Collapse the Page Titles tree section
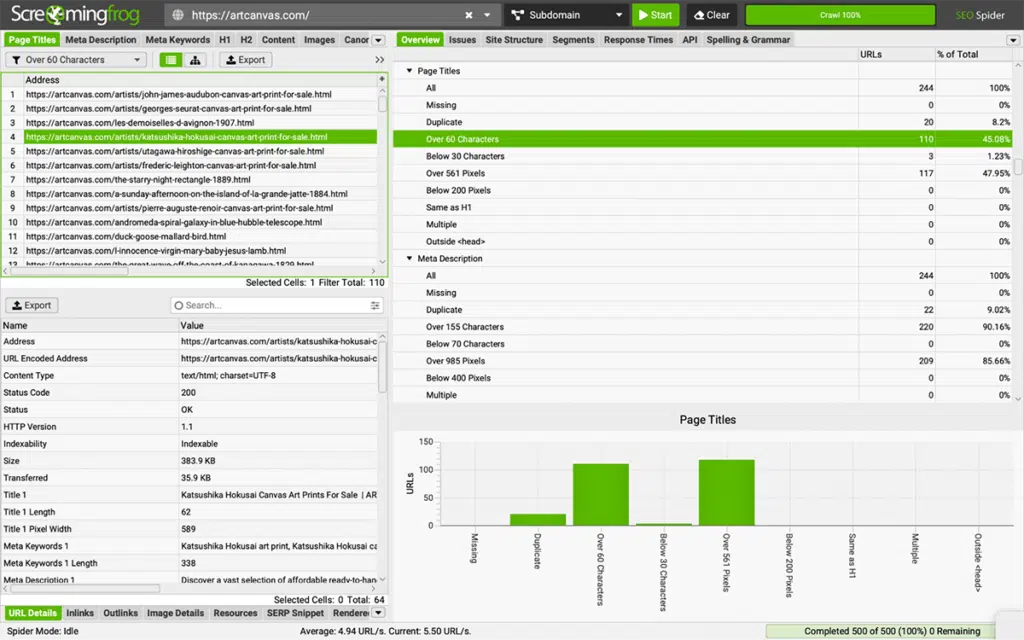The image size is (1024, 640). coord(408,72)
